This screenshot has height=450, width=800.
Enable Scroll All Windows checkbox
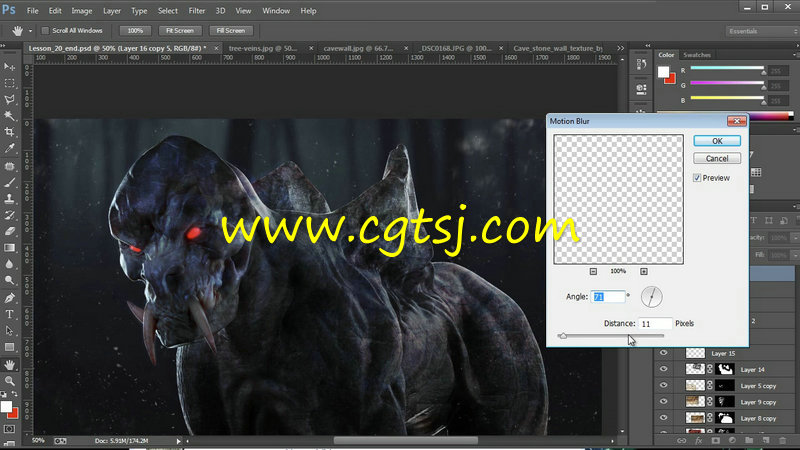tap(45, 31)
